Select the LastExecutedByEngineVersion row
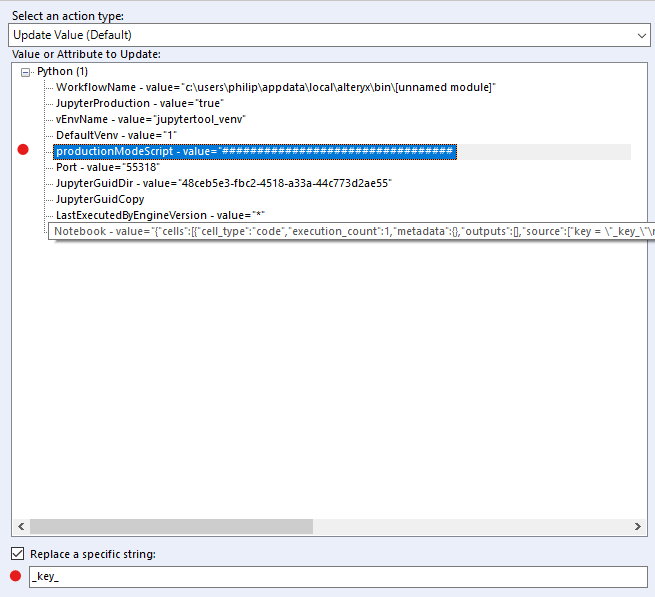Screen dimensions: 655x597 point(160,215)
